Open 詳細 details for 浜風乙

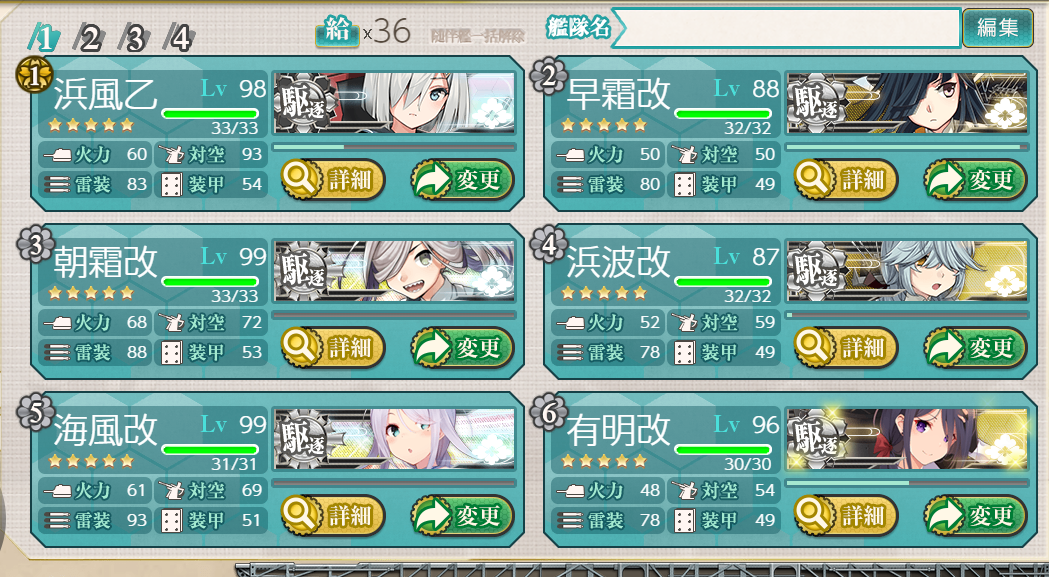tap(332, 179)
